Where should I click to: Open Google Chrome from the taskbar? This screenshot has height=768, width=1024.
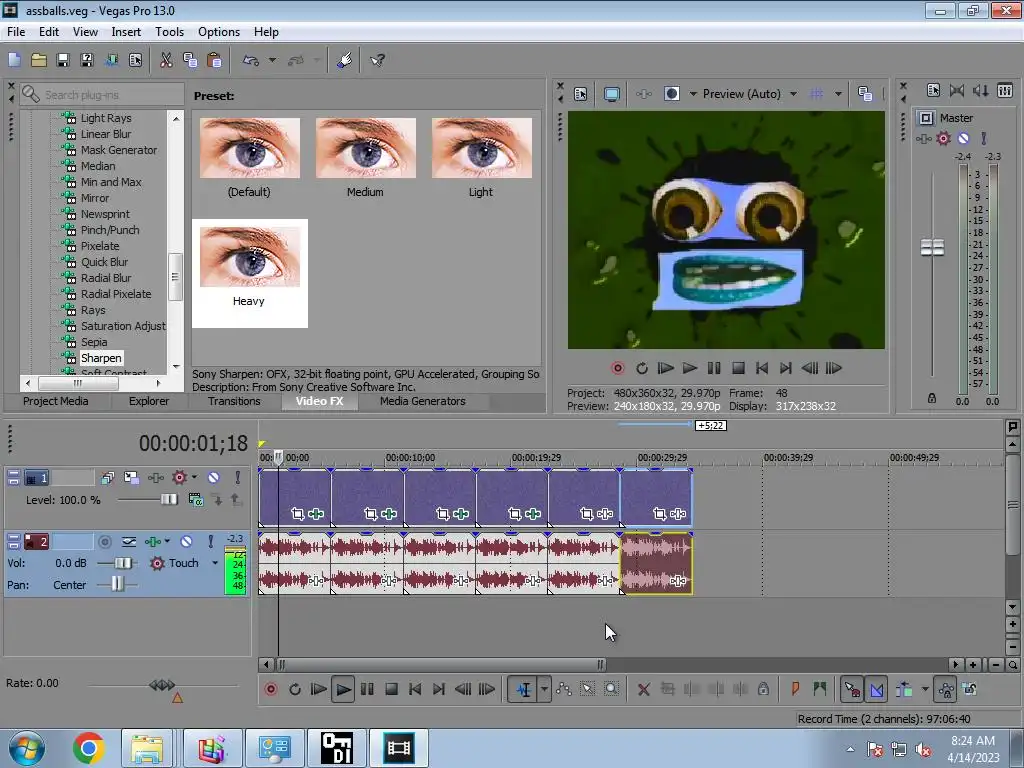point(88,748)
